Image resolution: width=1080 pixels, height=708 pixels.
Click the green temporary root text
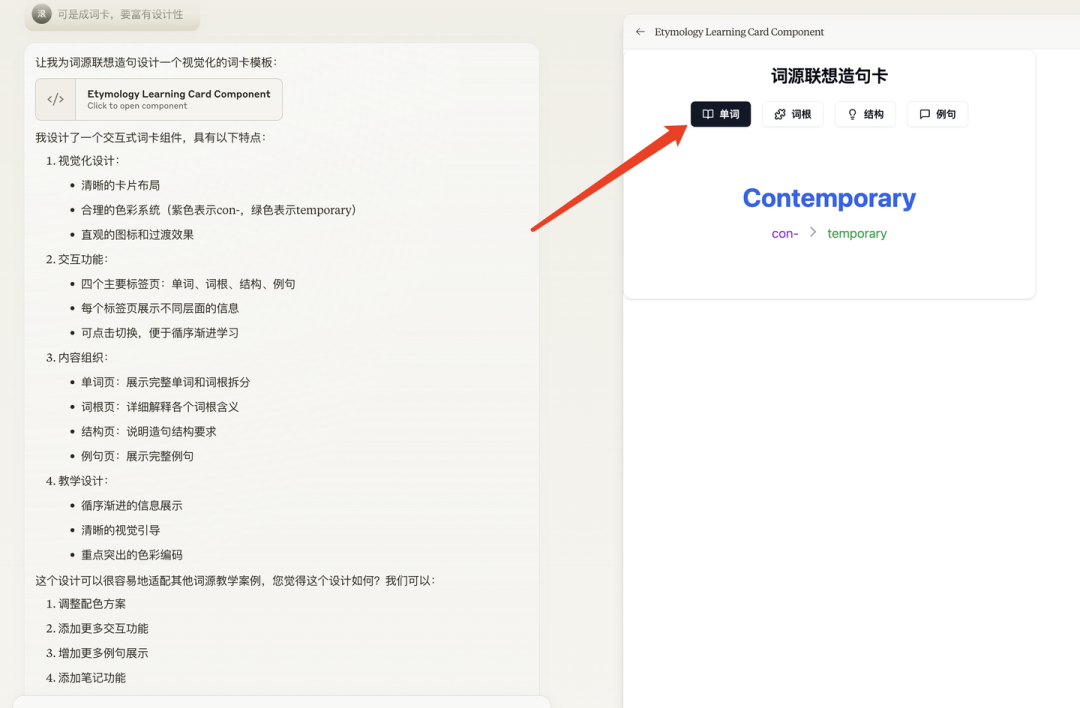pyautogui.click(x=857, y=233)
